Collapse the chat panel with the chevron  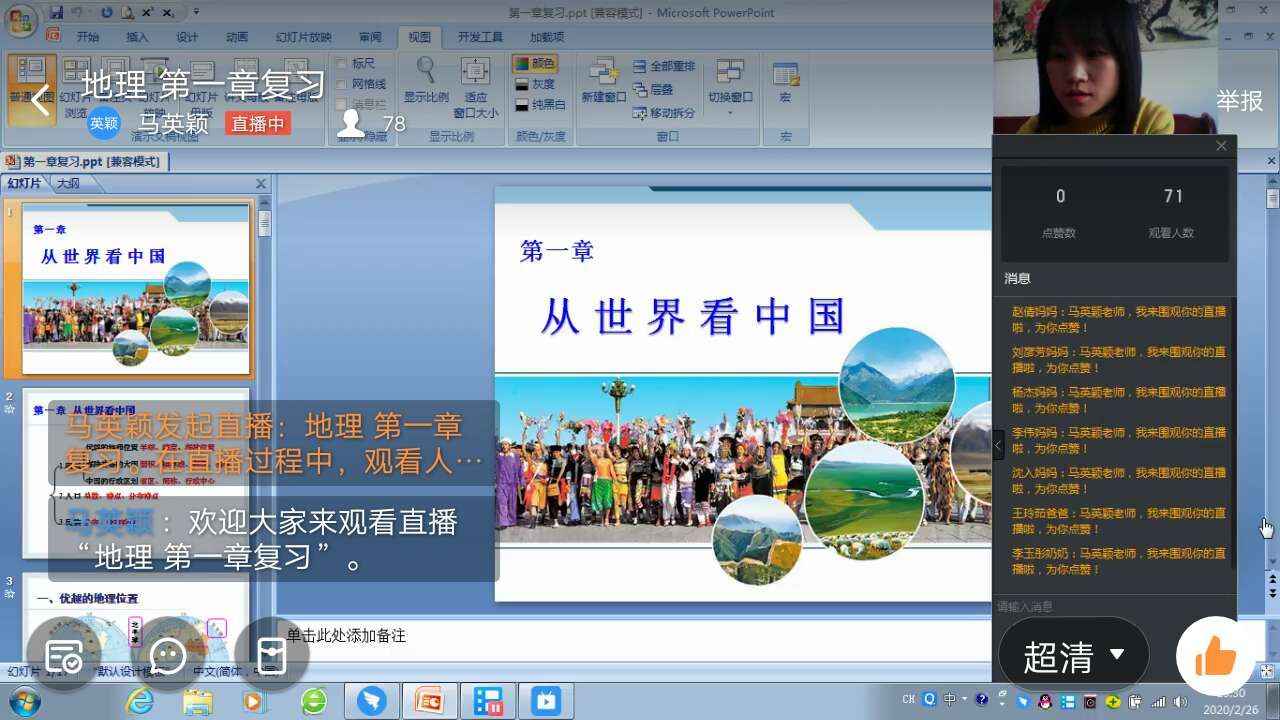click(994, 445)
